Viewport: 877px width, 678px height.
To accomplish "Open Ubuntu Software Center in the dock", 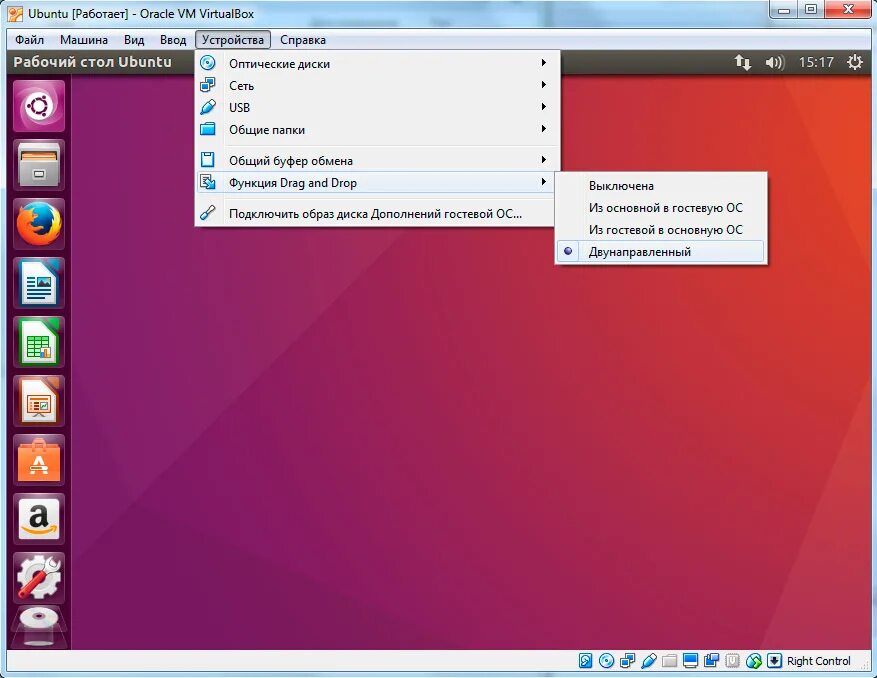I will [39, 460].
